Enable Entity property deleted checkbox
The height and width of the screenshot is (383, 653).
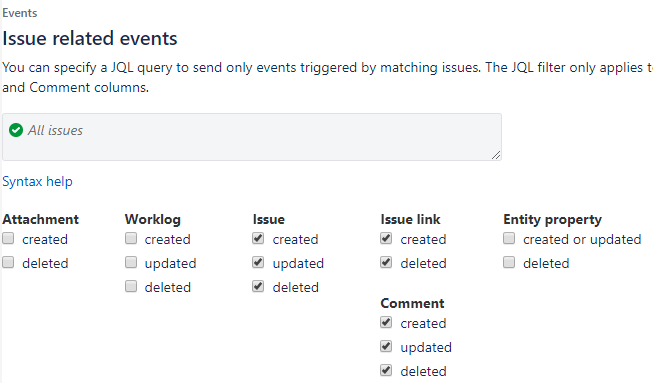point(509,262)
